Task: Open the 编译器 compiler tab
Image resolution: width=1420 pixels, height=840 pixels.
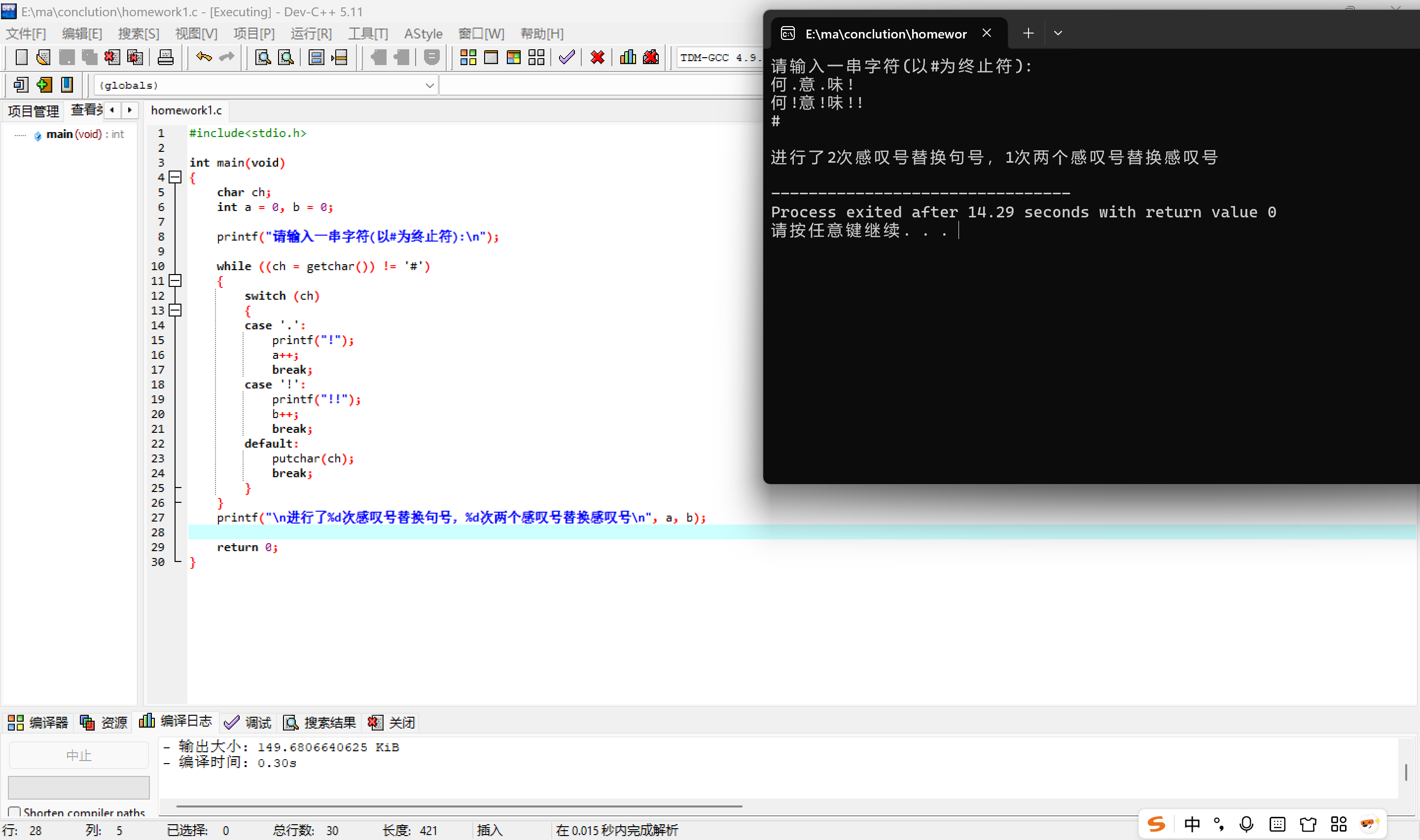Action: pos(38,722)
